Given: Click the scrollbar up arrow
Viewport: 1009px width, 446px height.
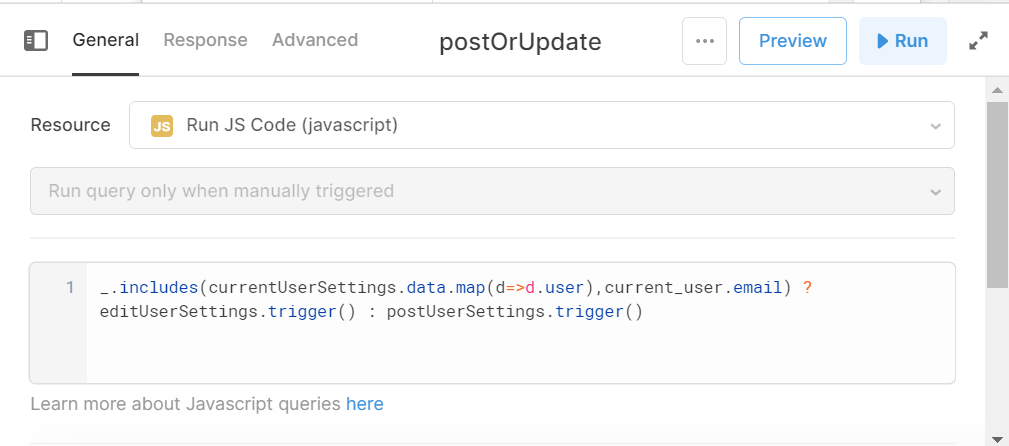Looking at the screenshot, I should pos(997,90).
